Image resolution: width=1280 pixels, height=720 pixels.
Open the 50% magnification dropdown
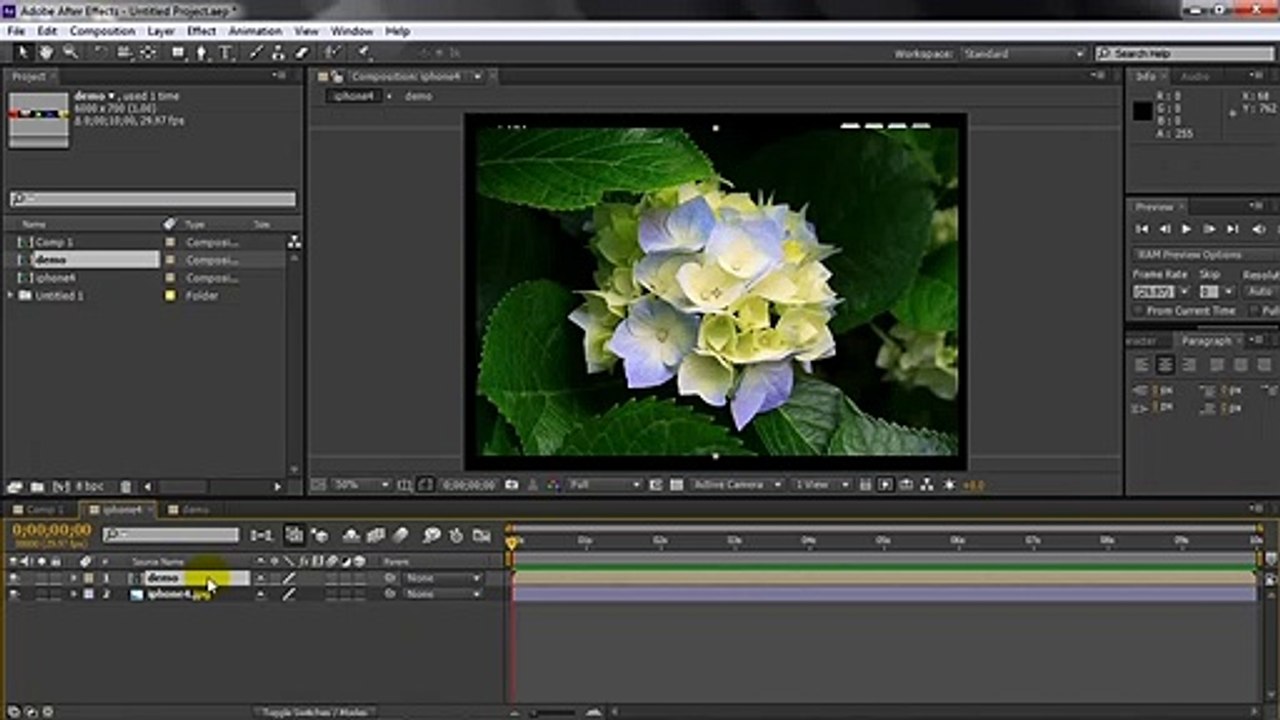tap(360, 485)
